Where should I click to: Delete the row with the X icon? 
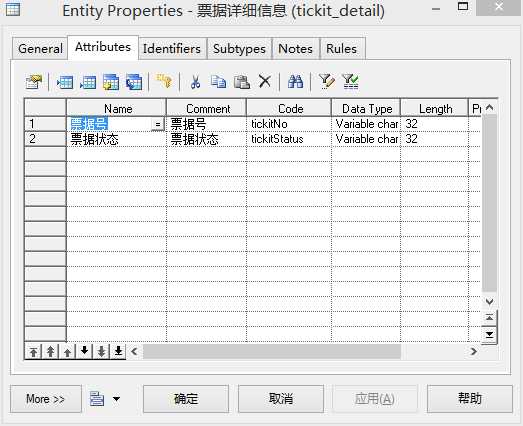tap(265, 81)
